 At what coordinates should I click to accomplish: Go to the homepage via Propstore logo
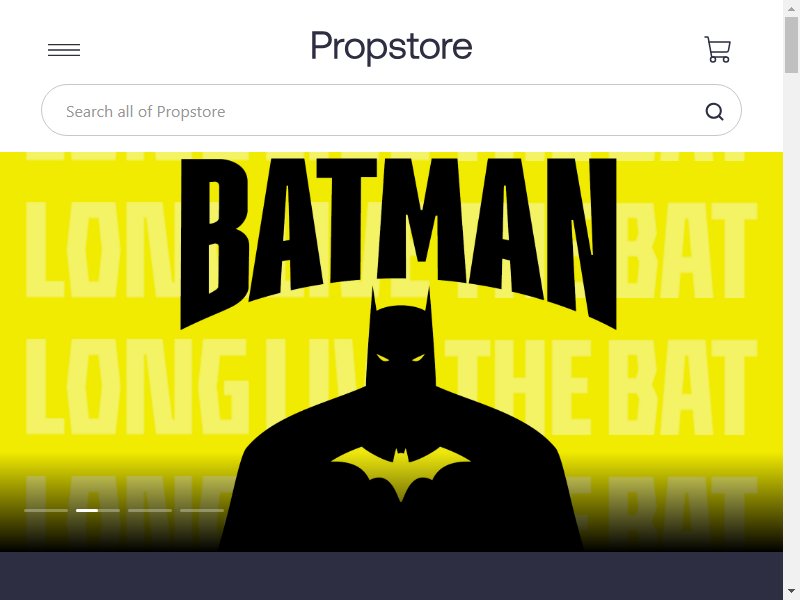coord(391,47)
